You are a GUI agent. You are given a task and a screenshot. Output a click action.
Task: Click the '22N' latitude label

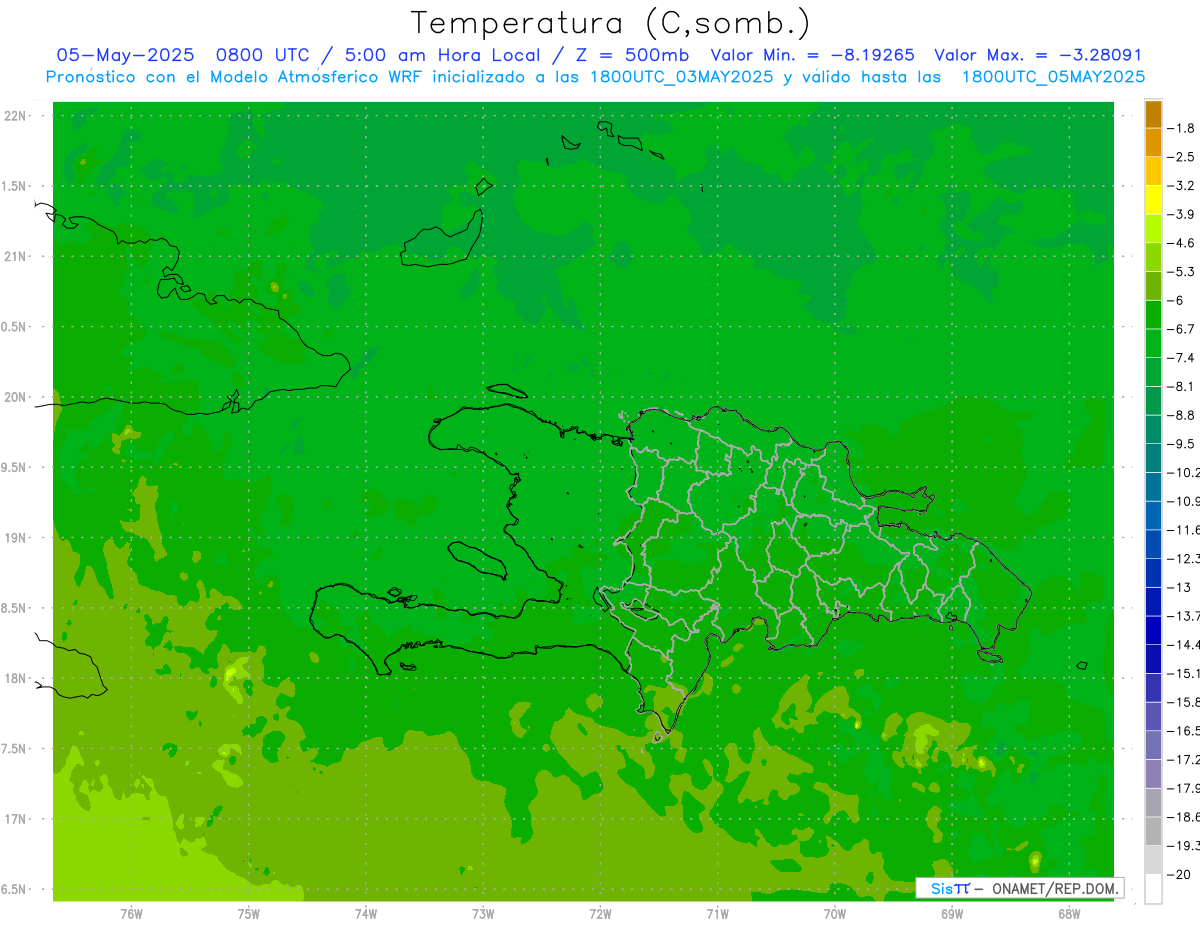point(15,116)
